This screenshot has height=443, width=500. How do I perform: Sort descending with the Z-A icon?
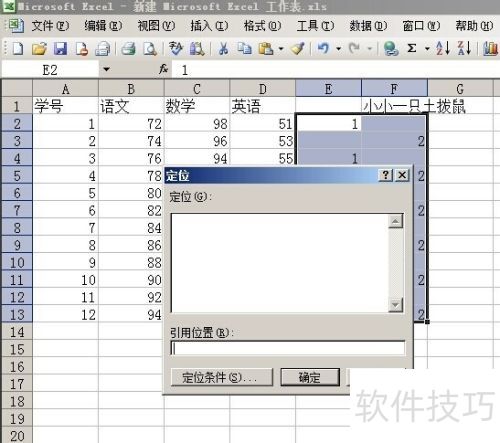tap(464, 49)
